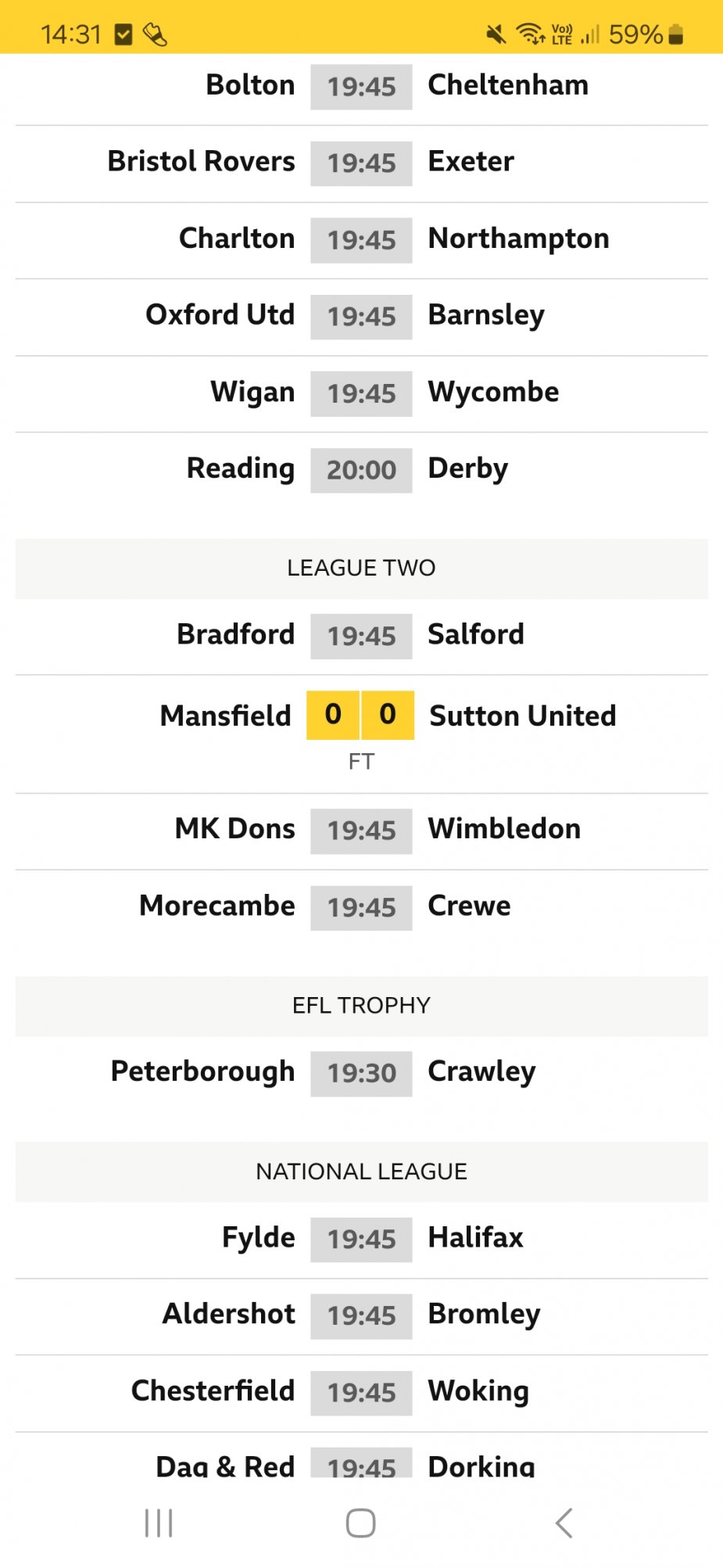Open the Bolton v Cheltenham fixture
Screen dimensions: 723x1568
(x=361, y=86)
